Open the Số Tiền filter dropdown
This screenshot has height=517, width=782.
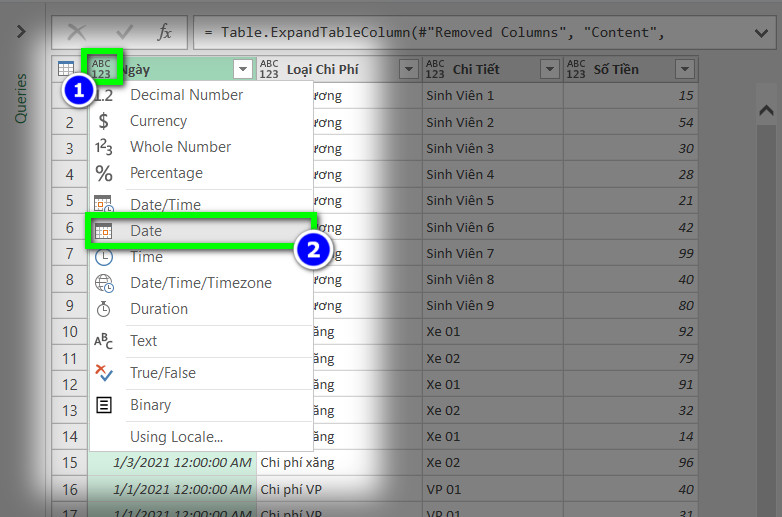685,69
